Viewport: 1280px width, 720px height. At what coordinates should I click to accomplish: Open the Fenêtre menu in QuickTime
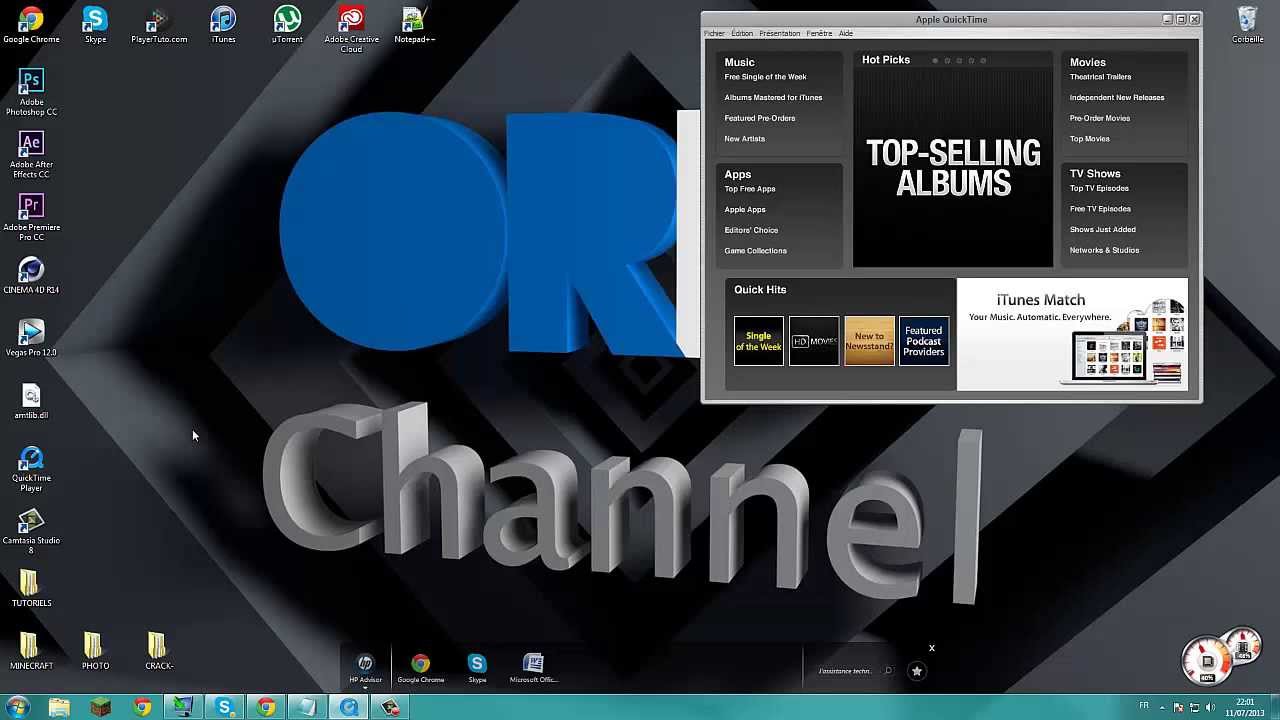pyautogui.click(x=819, y=33)
